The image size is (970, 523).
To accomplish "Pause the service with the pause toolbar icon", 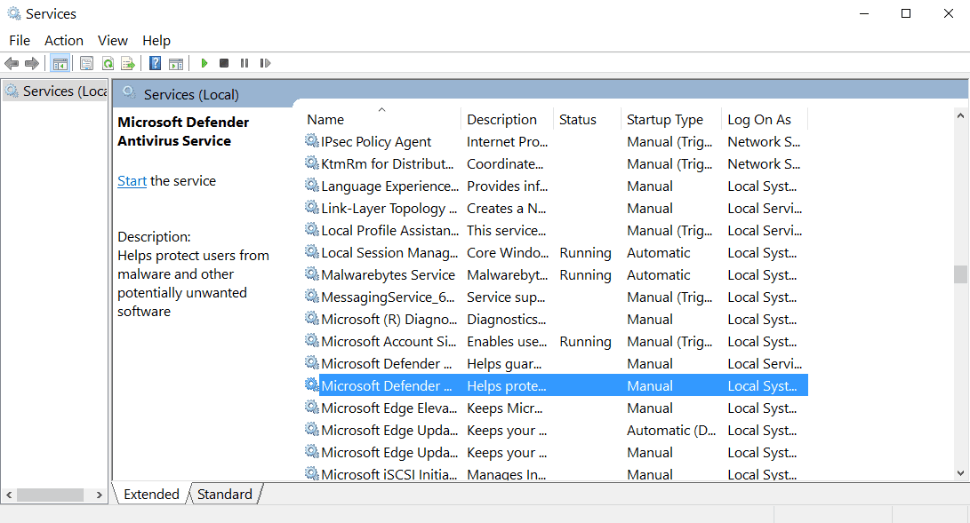I will pyautogui.click(x=244, y=63).
